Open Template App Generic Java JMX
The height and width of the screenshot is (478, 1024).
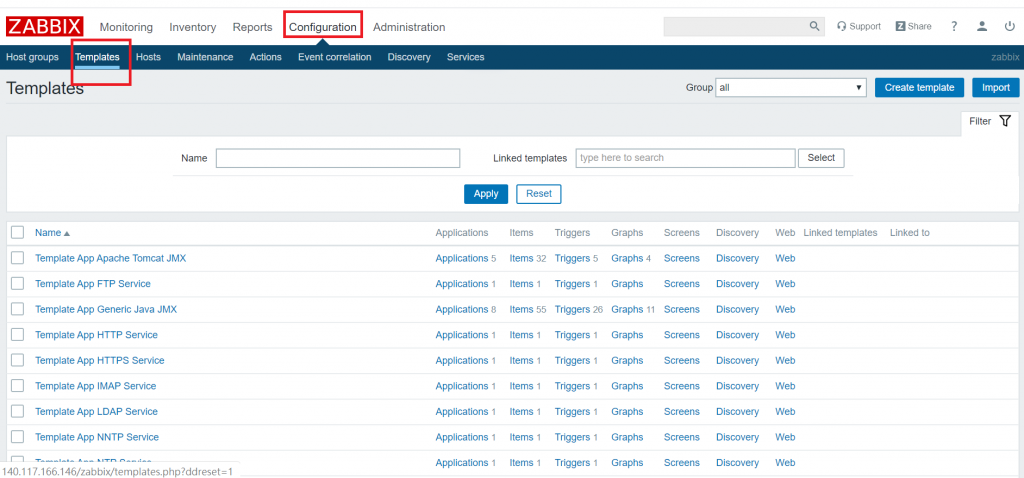pos(106,309)
